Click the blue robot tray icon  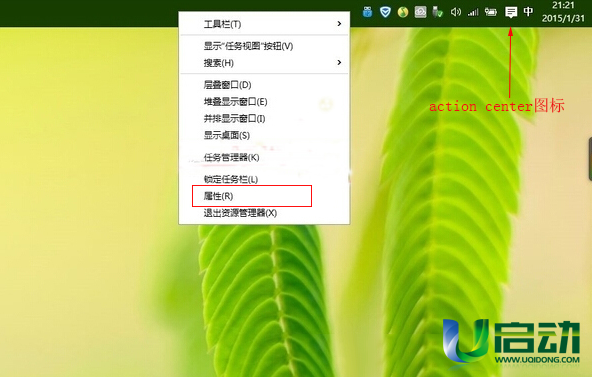[367, 12]
